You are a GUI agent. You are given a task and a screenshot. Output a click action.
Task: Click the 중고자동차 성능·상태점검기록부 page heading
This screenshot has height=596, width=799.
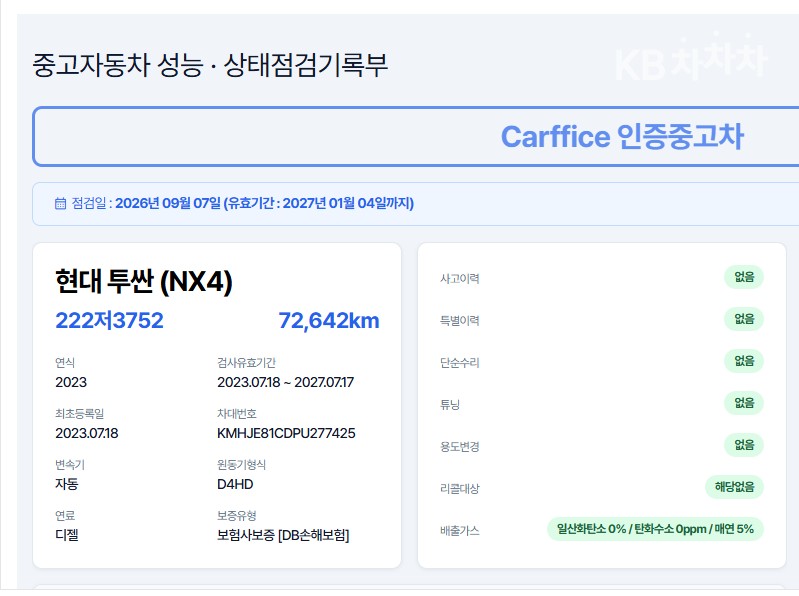[210, 65]
